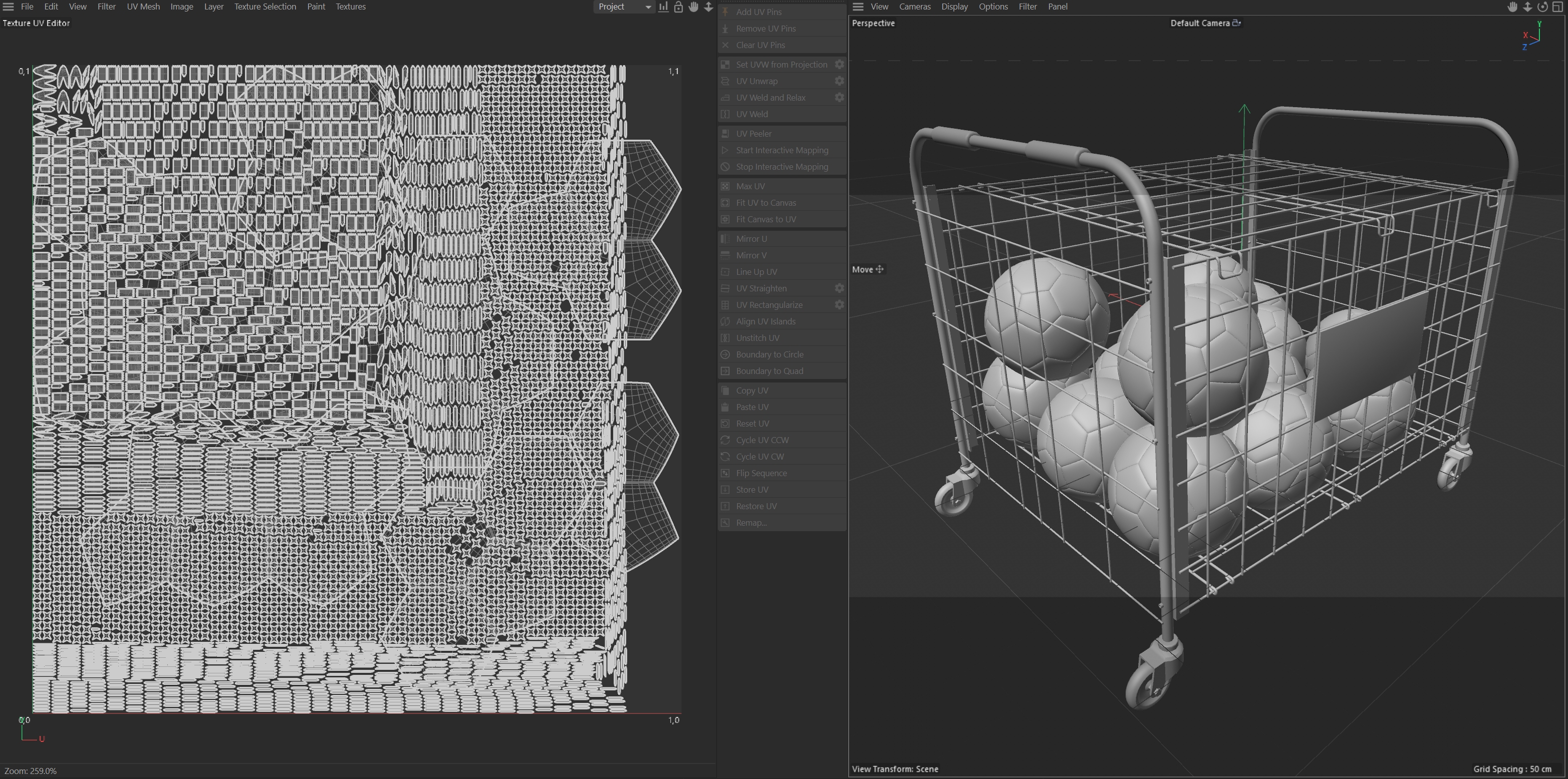Open the viewport hamburger menu
The height and width of the screenshot is (779, 1568).
[858, 7]
